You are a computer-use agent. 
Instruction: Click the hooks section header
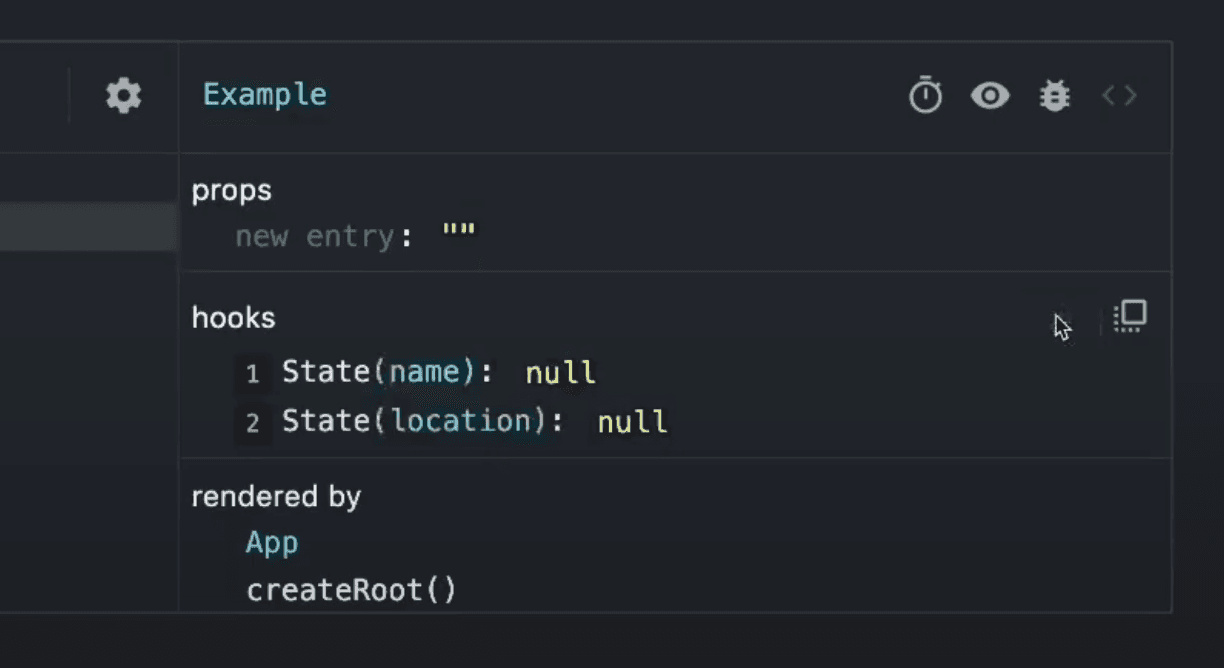point(234,318)
